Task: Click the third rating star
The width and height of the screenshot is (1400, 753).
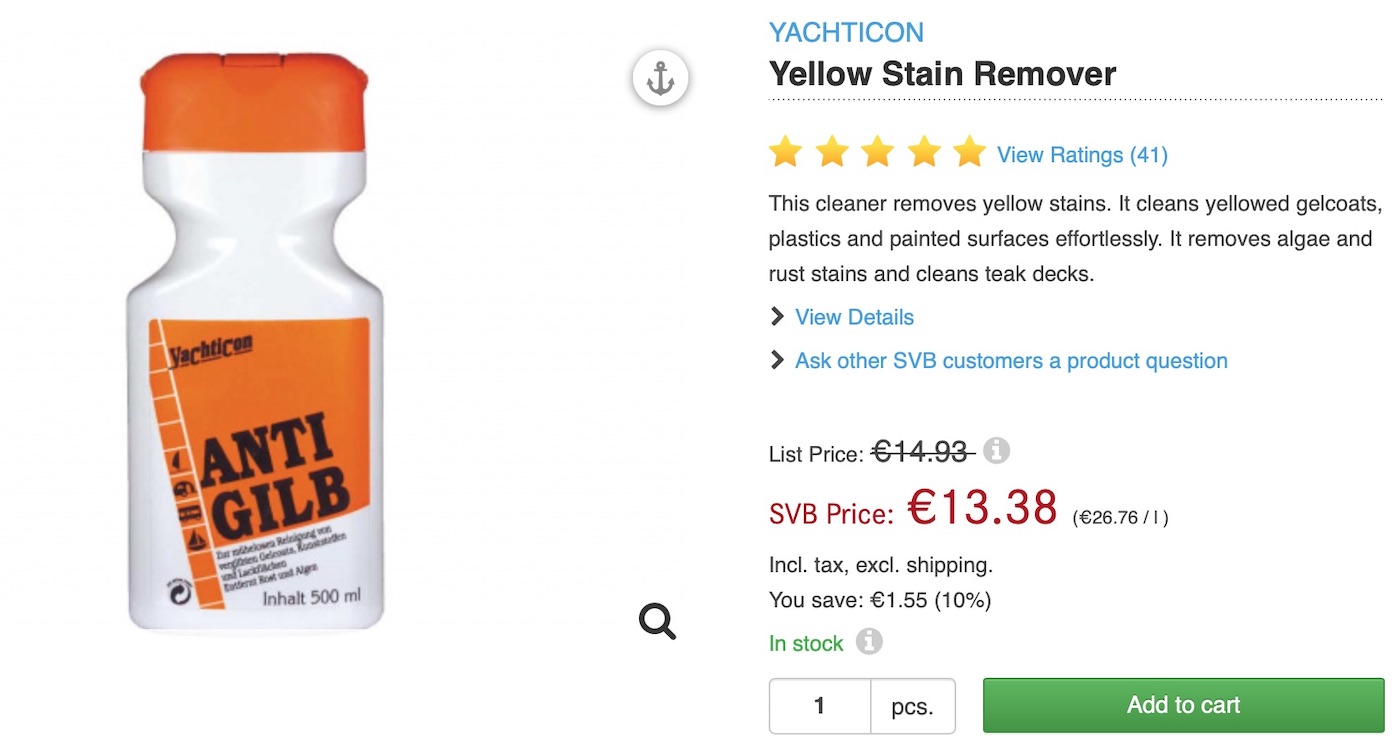Action: 877,153
